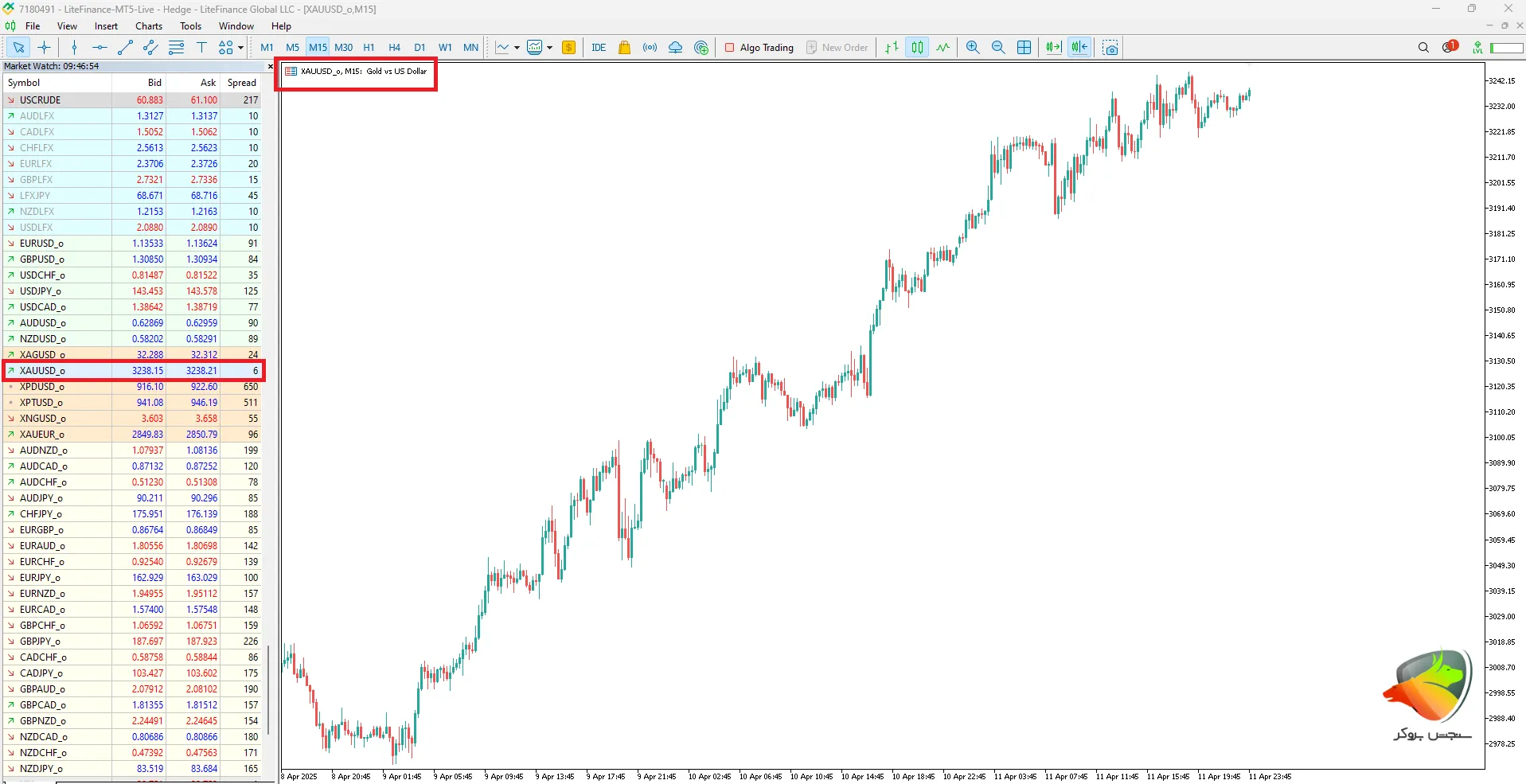Image resolution: width=1526 pixels, height=784 pixels.
Task: Select the crosshair cursor tool
Action: pyautogui.click(x=45, y=48)
